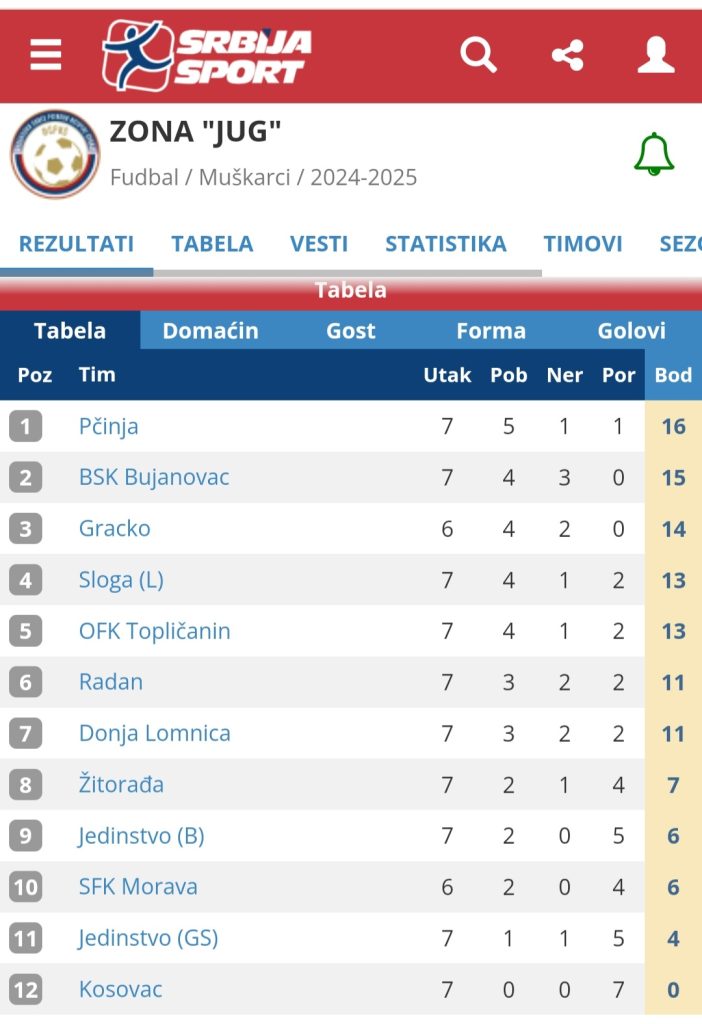The height and width of the screenshot is (1024, 702).
Task: Tap the share icon
Action: point(567,55)
